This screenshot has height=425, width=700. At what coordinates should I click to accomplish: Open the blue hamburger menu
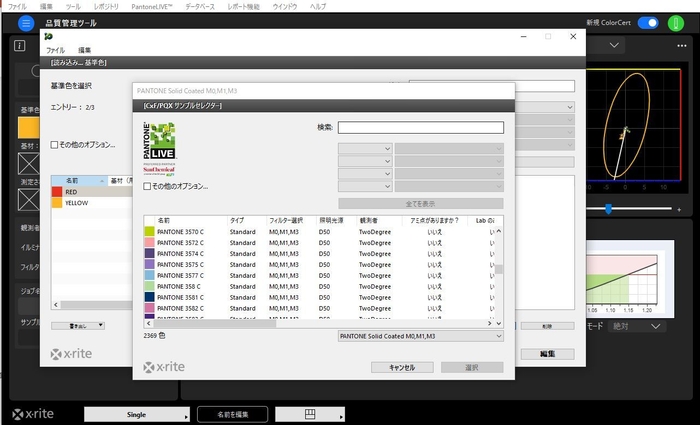coord(27,22)
